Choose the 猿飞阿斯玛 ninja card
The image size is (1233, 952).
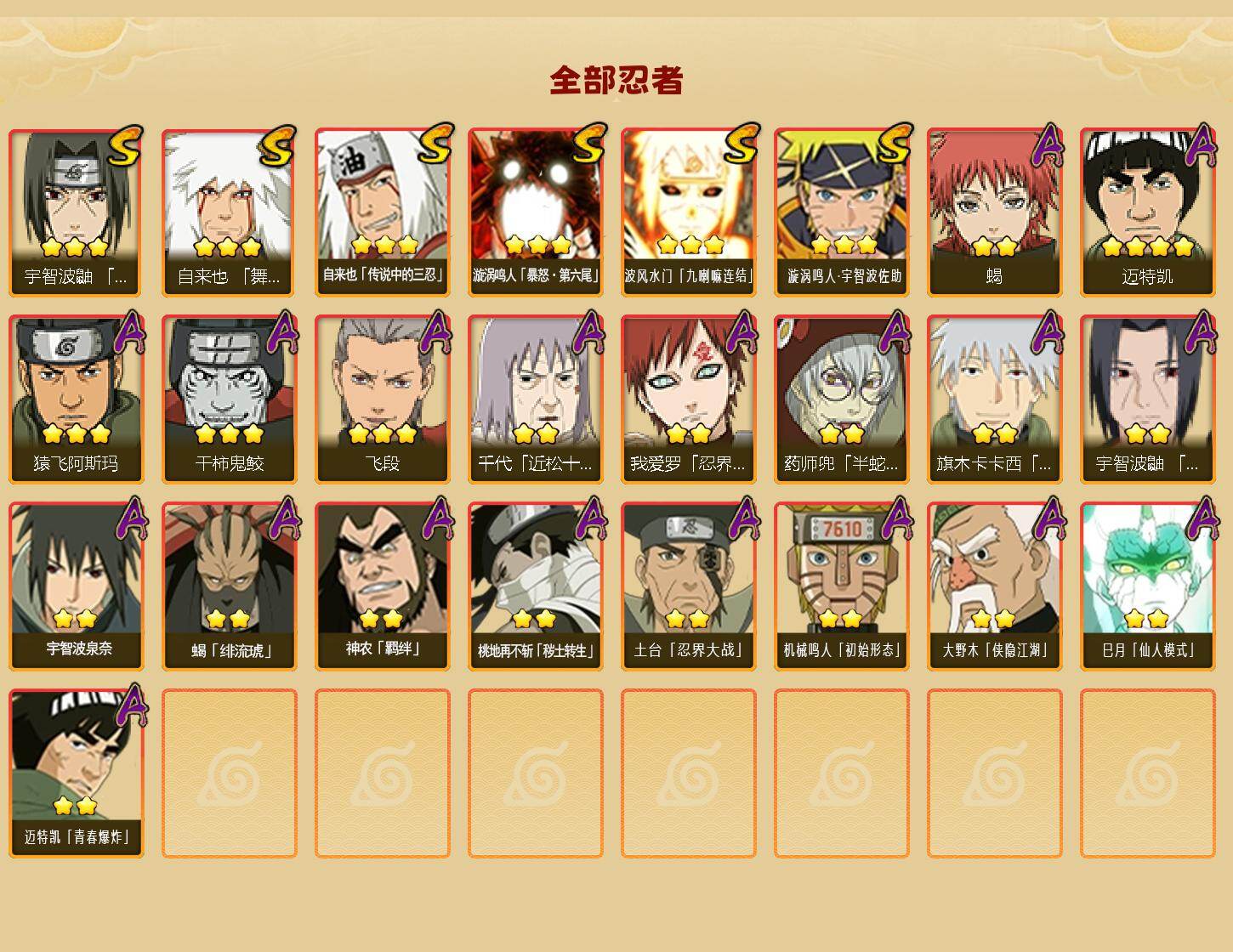point(76,399)
